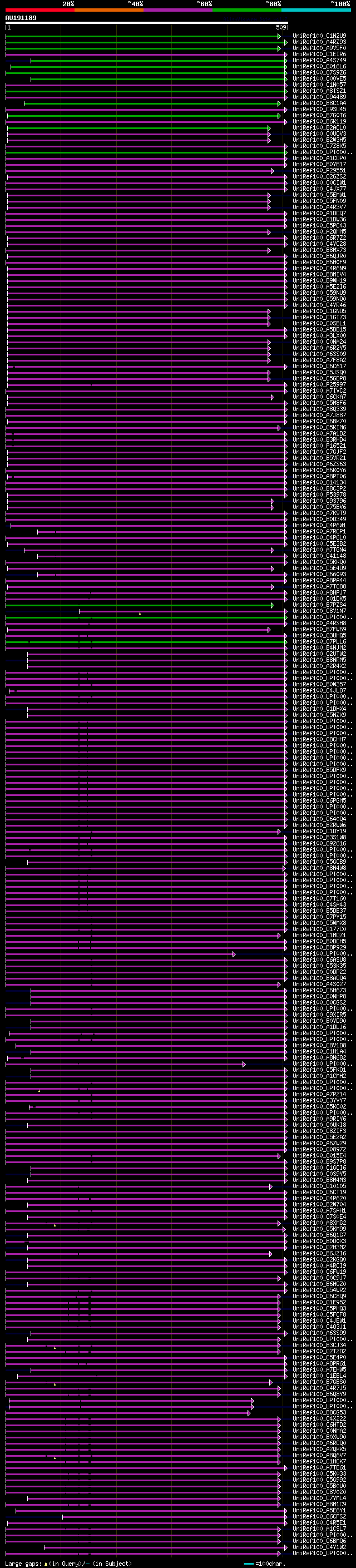Select the UniRef100_P16521 label
This screenshot has height=1568, width=356.
(x=319, y=446)
